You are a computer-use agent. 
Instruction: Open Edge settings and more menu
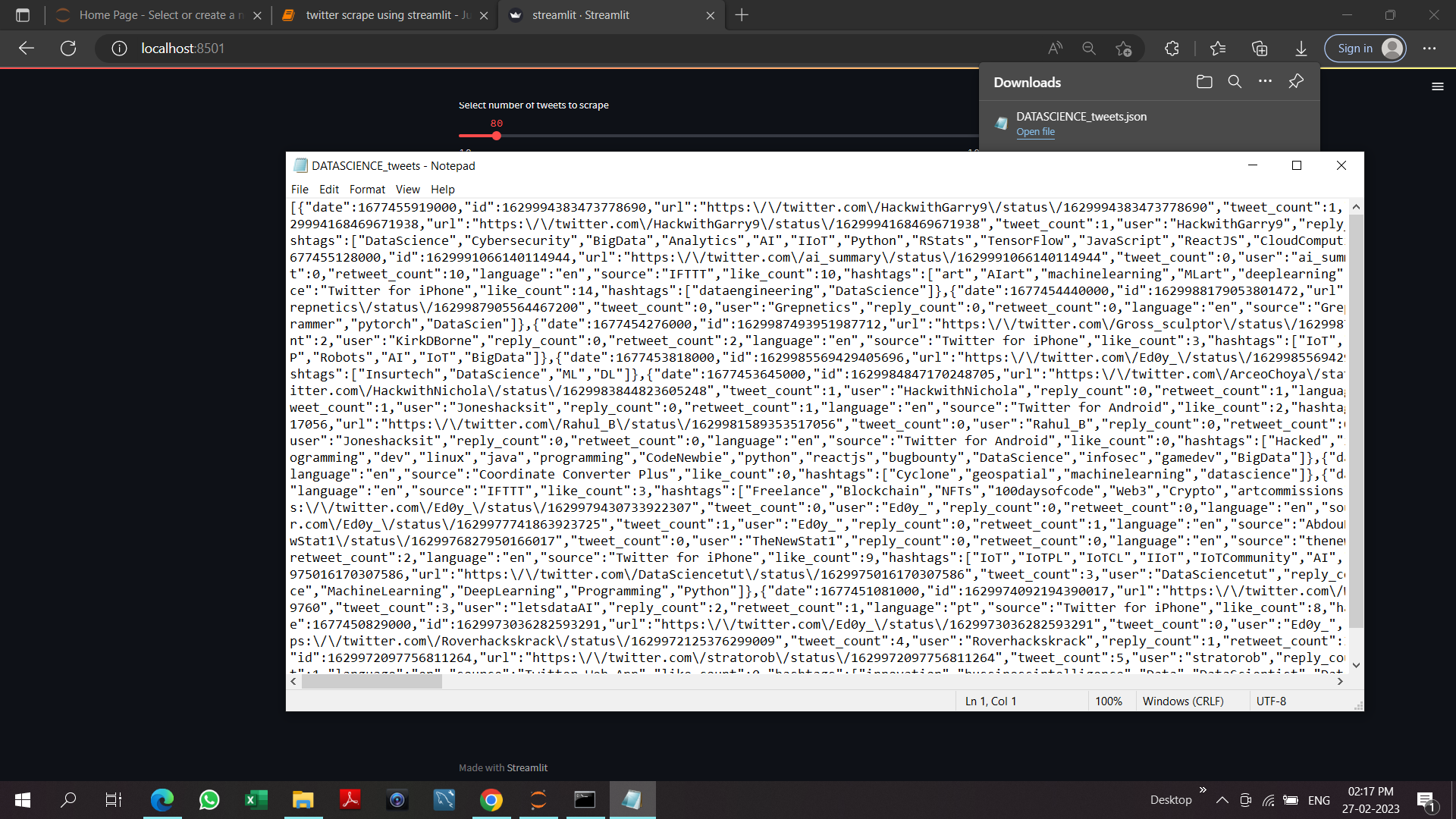pyautogui.click(x=1430, y=48)
